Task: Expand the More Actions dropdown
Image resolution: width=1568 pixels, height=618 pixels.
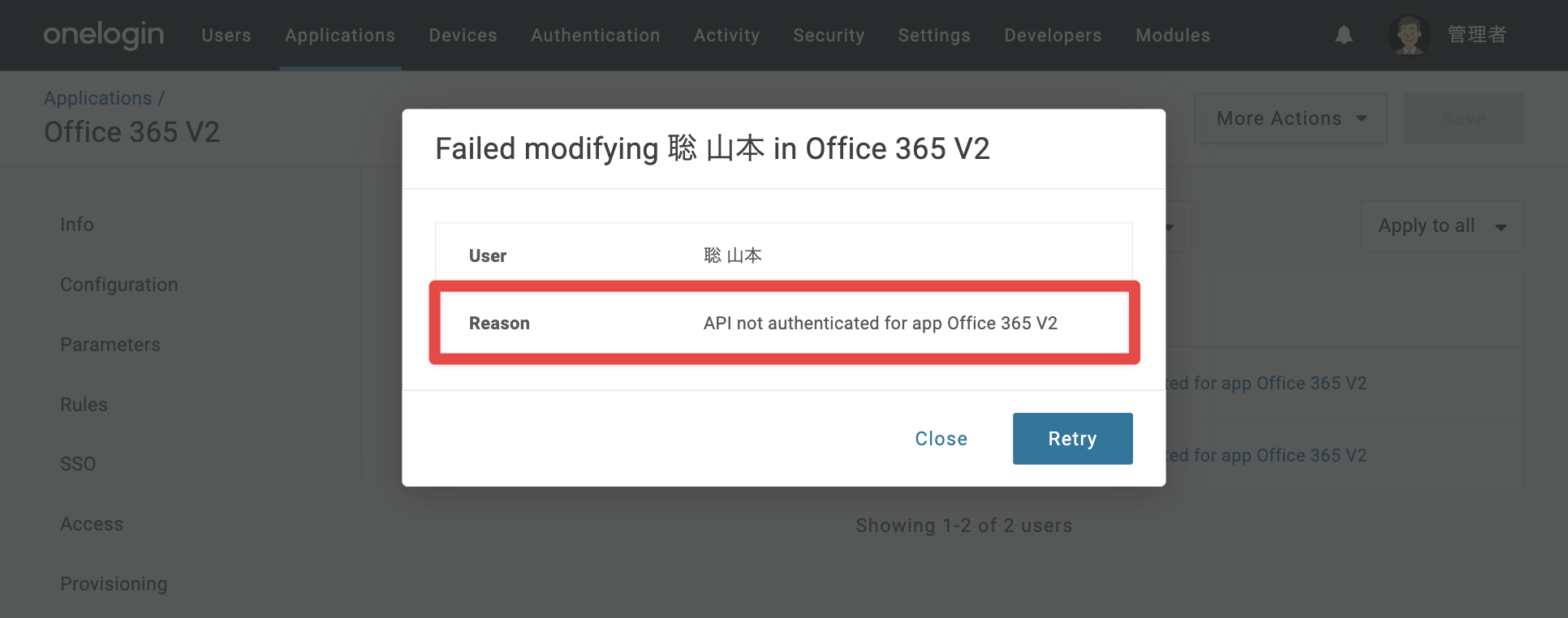Action: [1290, 118]
